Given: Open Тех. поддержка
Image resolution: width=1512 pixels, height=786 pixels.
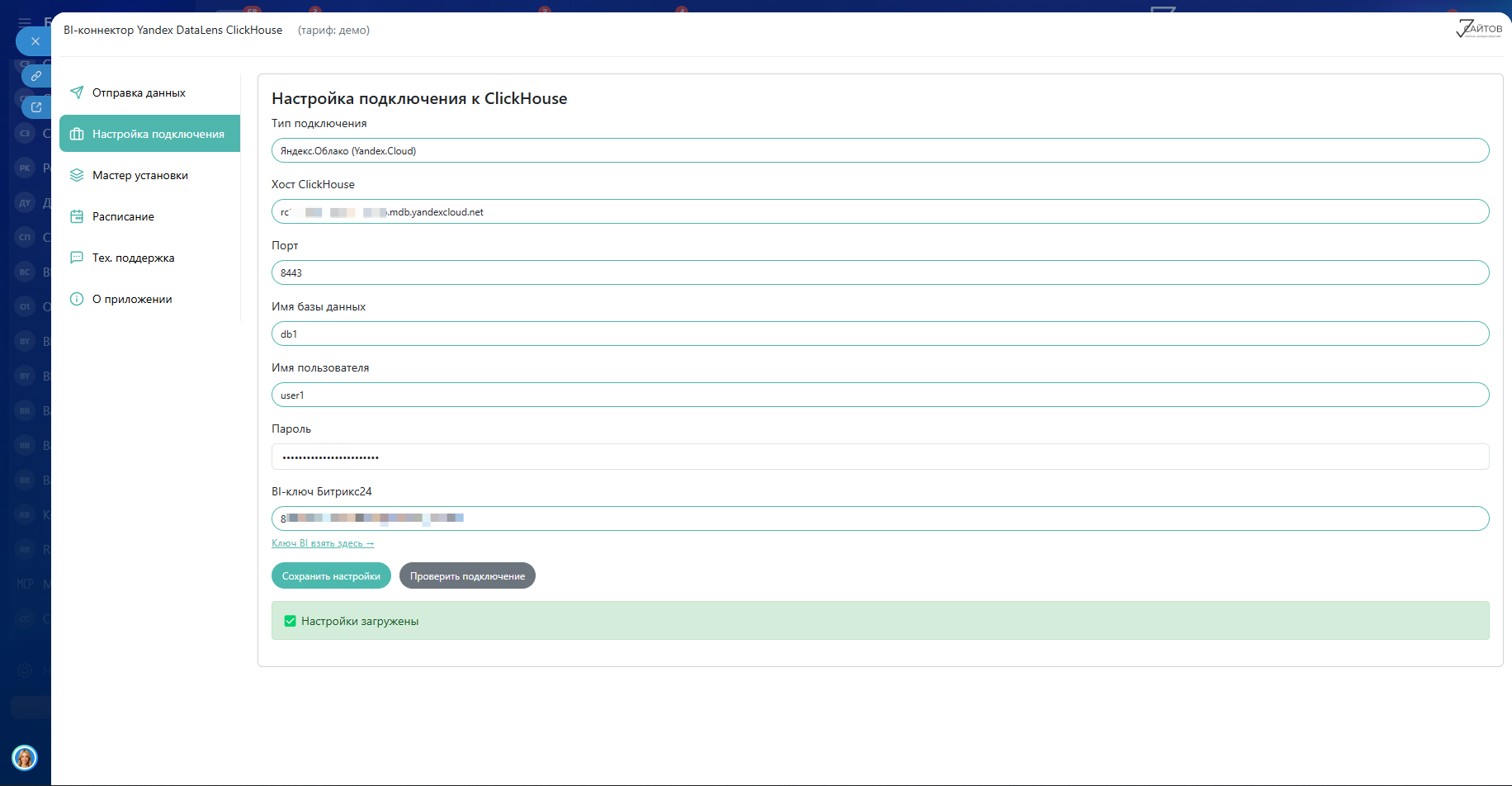Looking at the screenshot, I should 149,258.
